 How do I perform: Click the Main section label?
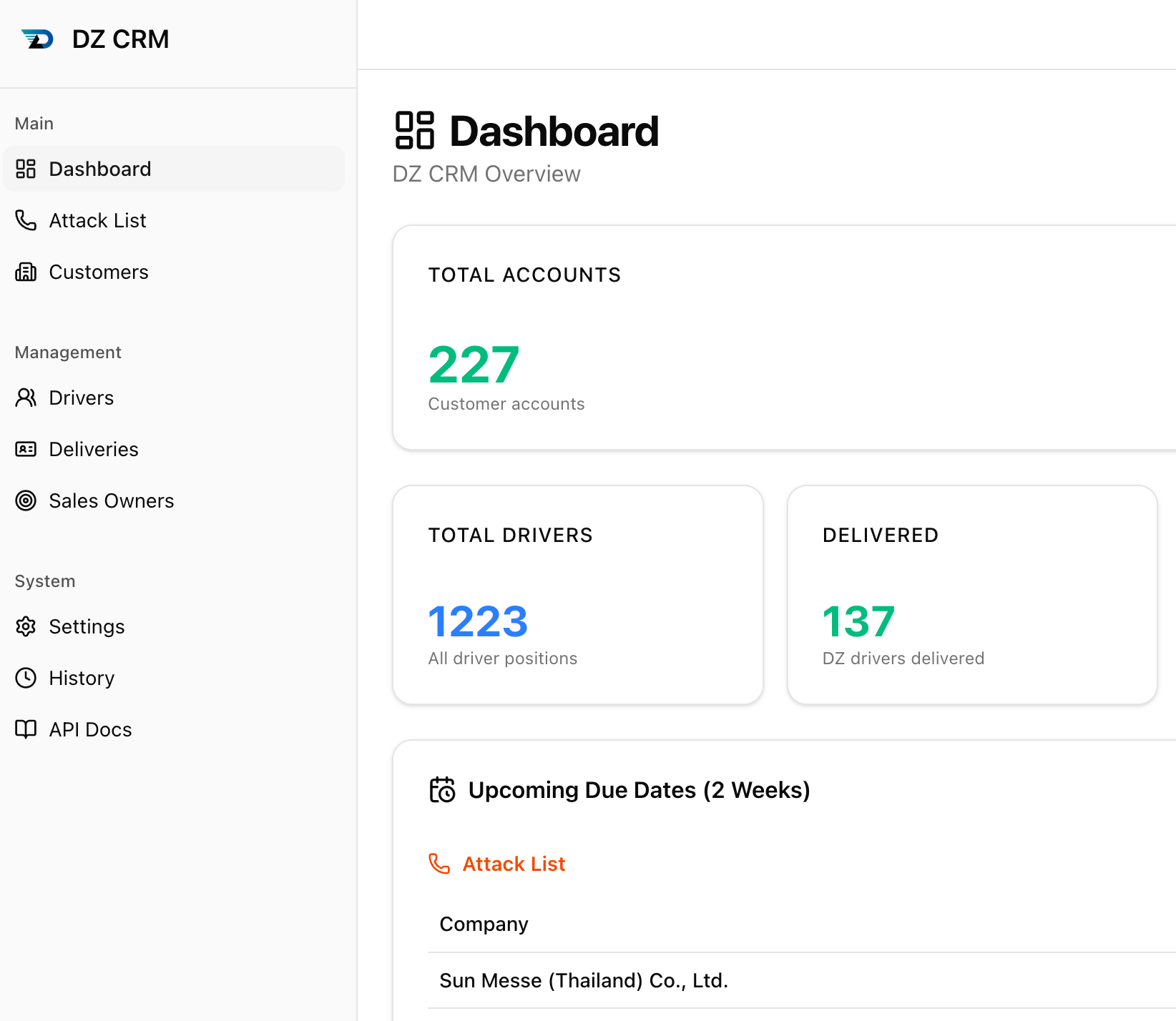click(34, 124)
